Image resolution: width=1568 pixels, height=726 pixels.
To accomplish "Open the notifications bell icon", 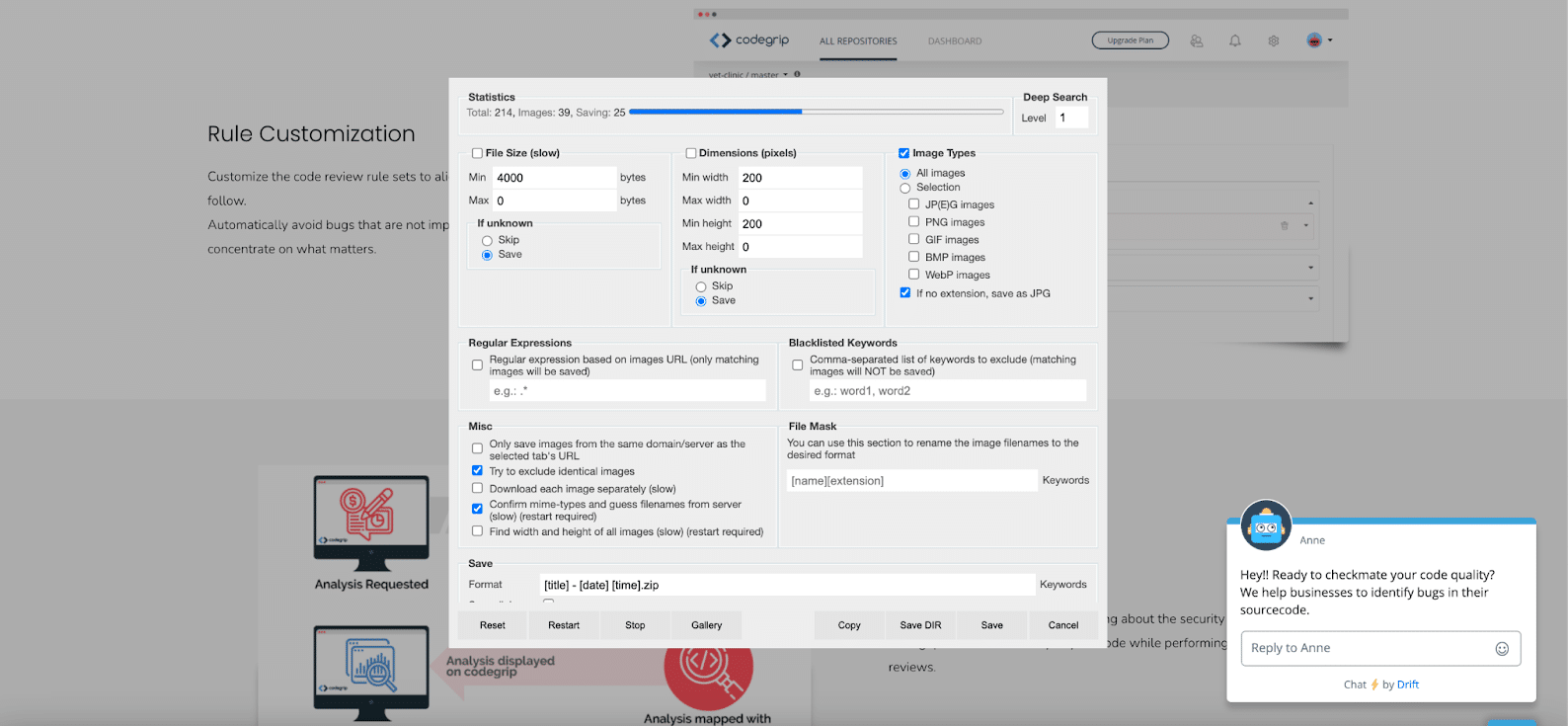I will [x=1235, y=40].
